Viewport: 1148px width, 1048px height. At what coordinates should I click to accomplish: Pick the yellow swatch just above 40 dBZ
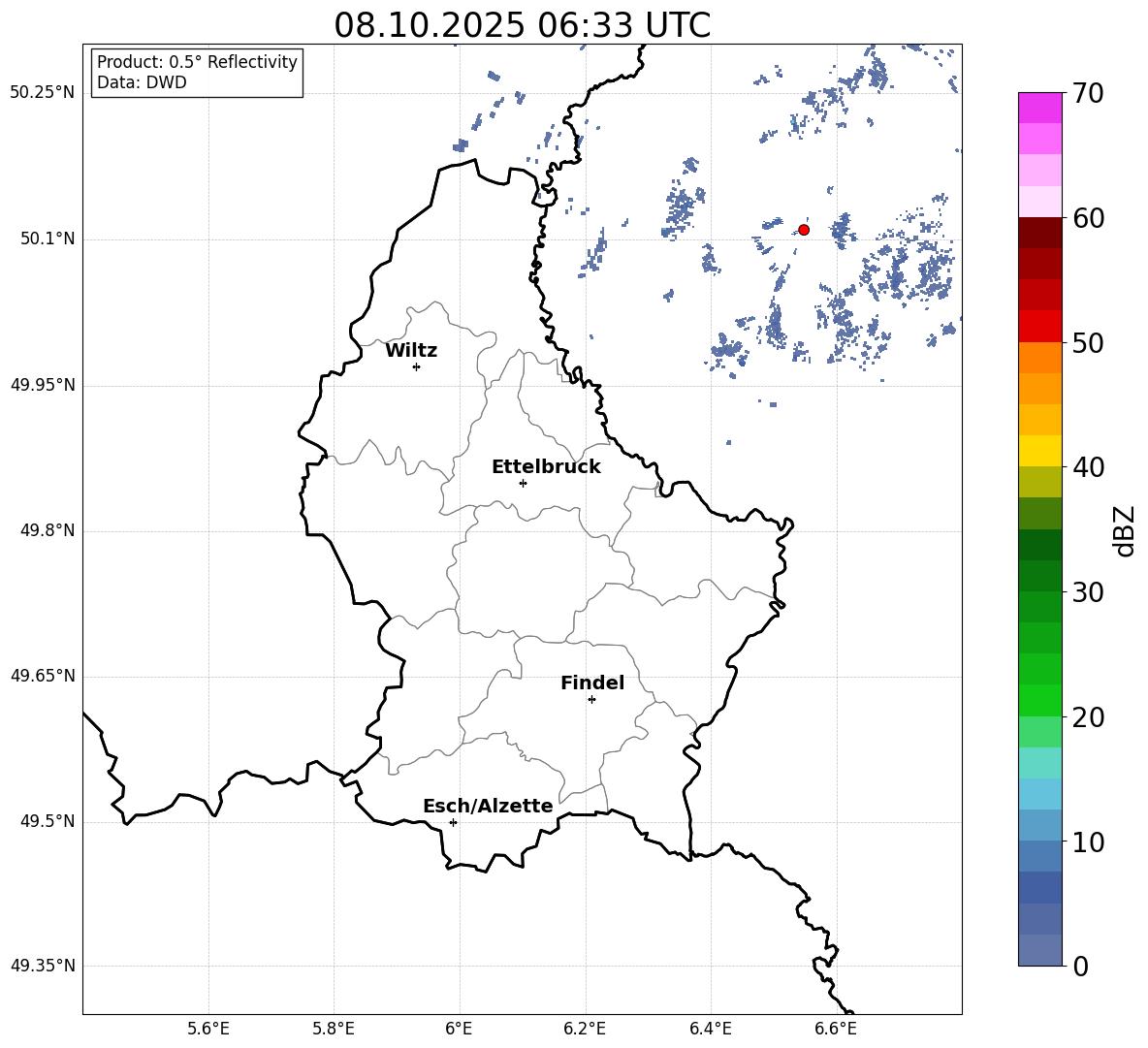[1040, 451]
